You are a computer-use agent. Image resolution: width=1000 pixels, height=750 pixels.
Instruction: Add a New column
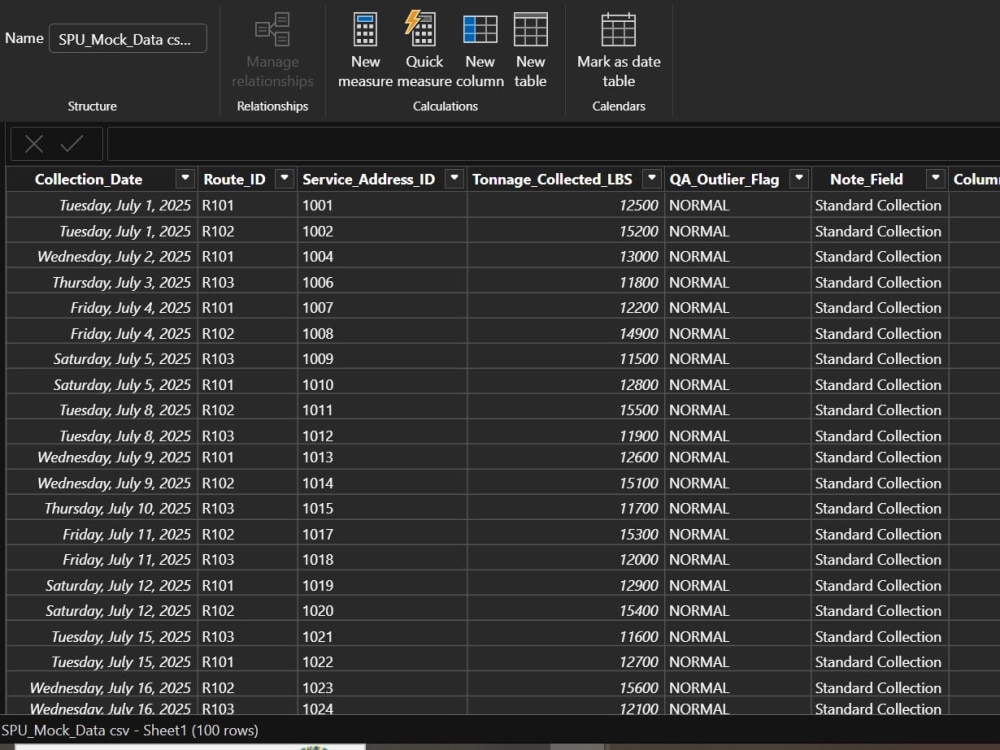click(480, 49)
